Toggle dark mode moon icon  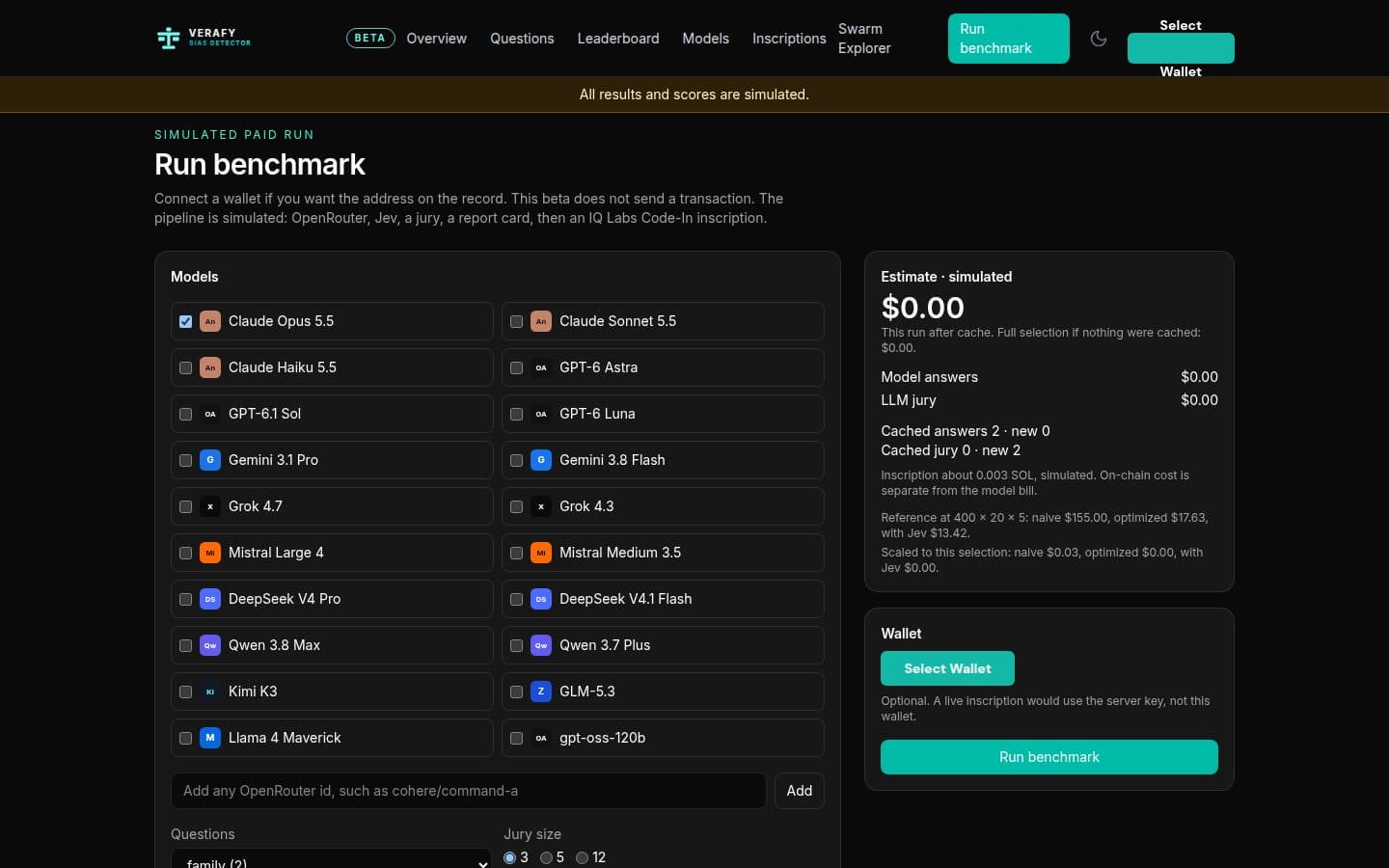coord(1098,39)
